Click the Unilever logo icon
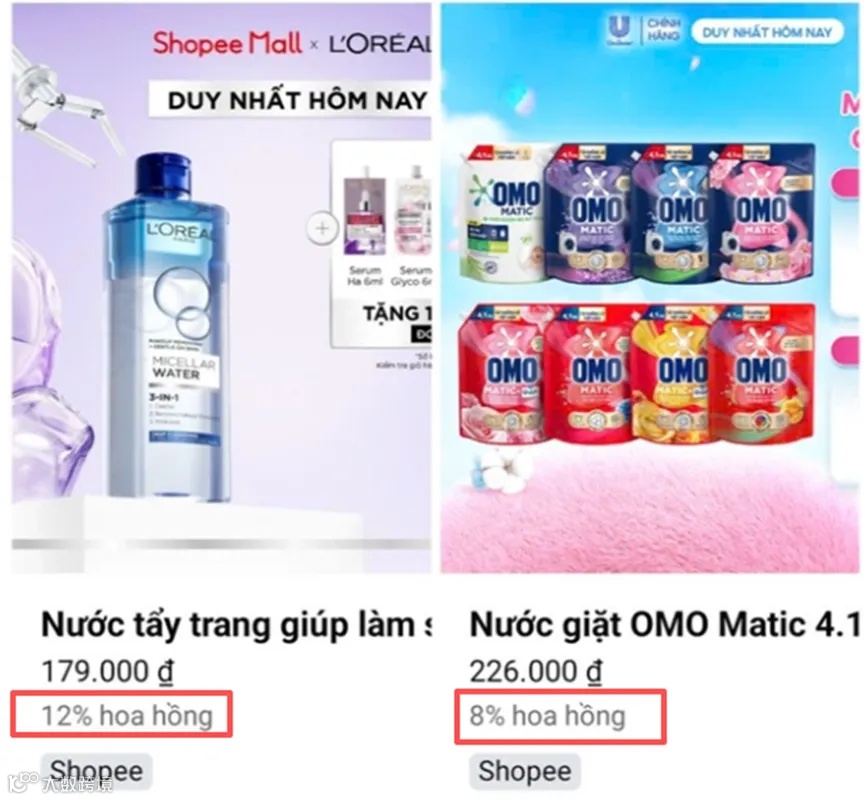This screenshot has height=800, width=865. click(619, 30)
